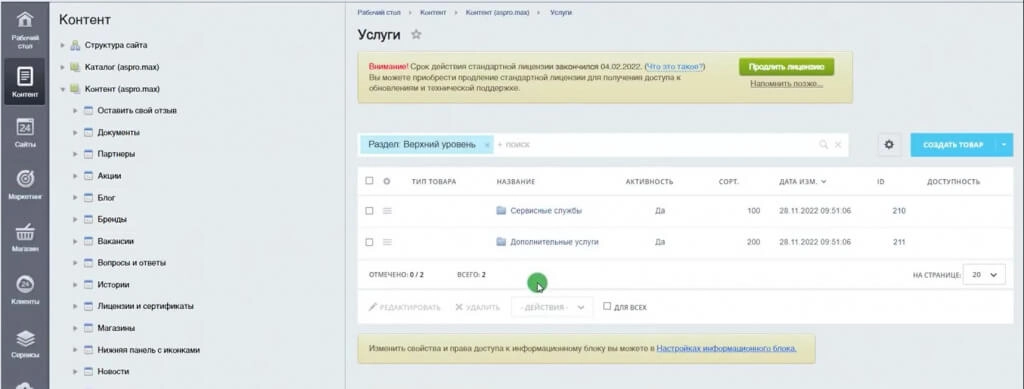The image size is (1024, 389).
Task: Sort by the ID column header
Action: coord(880,181)
